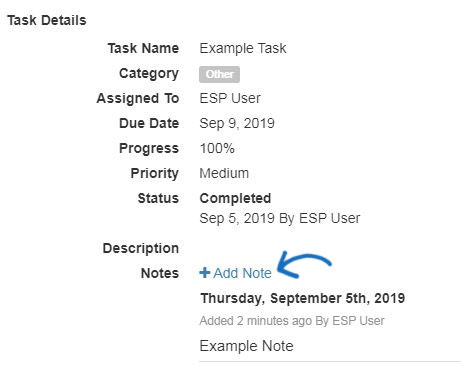This screenshot has height=372, width=461.
Task: Select the 100% progress value
Action: coord(217,148)
